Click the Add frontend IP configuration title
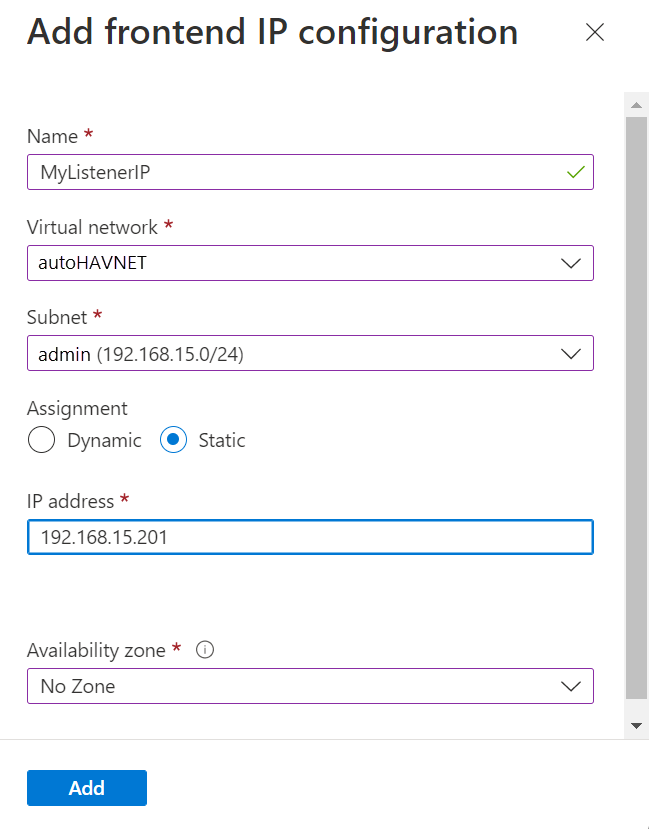The height and width of the screenshot is (829, 649). [272, 31]
